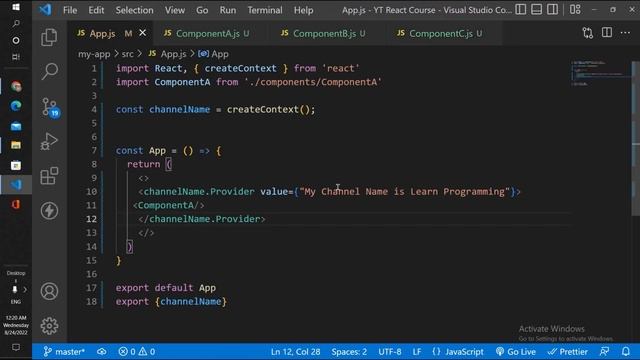Open the Thunder Client lightning icon view
Screen dimensions: 640x360
[49, 211]
